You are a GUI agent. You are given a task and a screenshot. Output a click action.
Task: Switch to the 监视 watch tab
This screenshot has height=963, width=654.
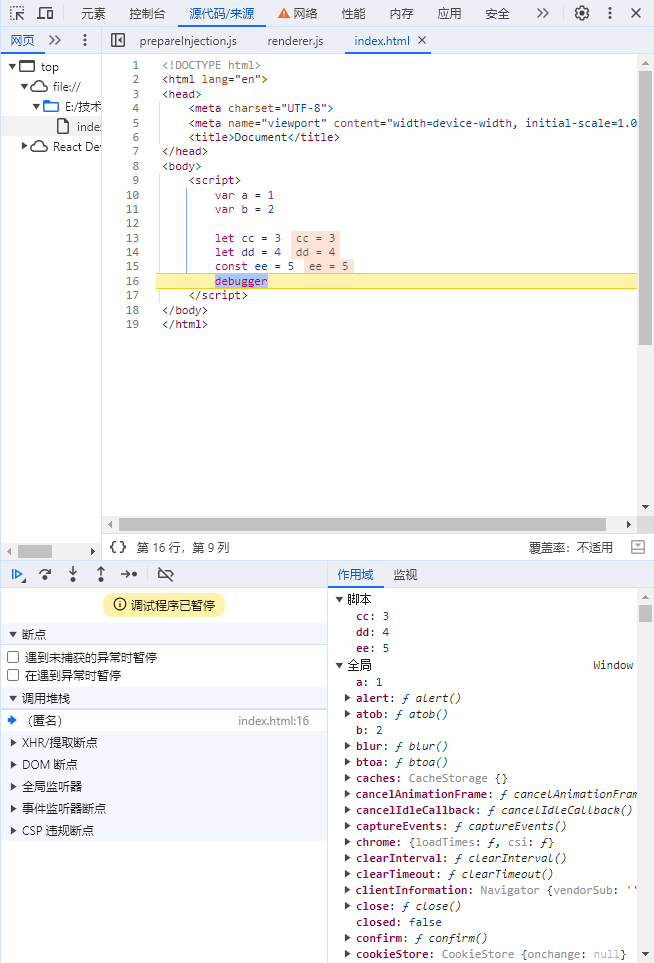(405, 574)
